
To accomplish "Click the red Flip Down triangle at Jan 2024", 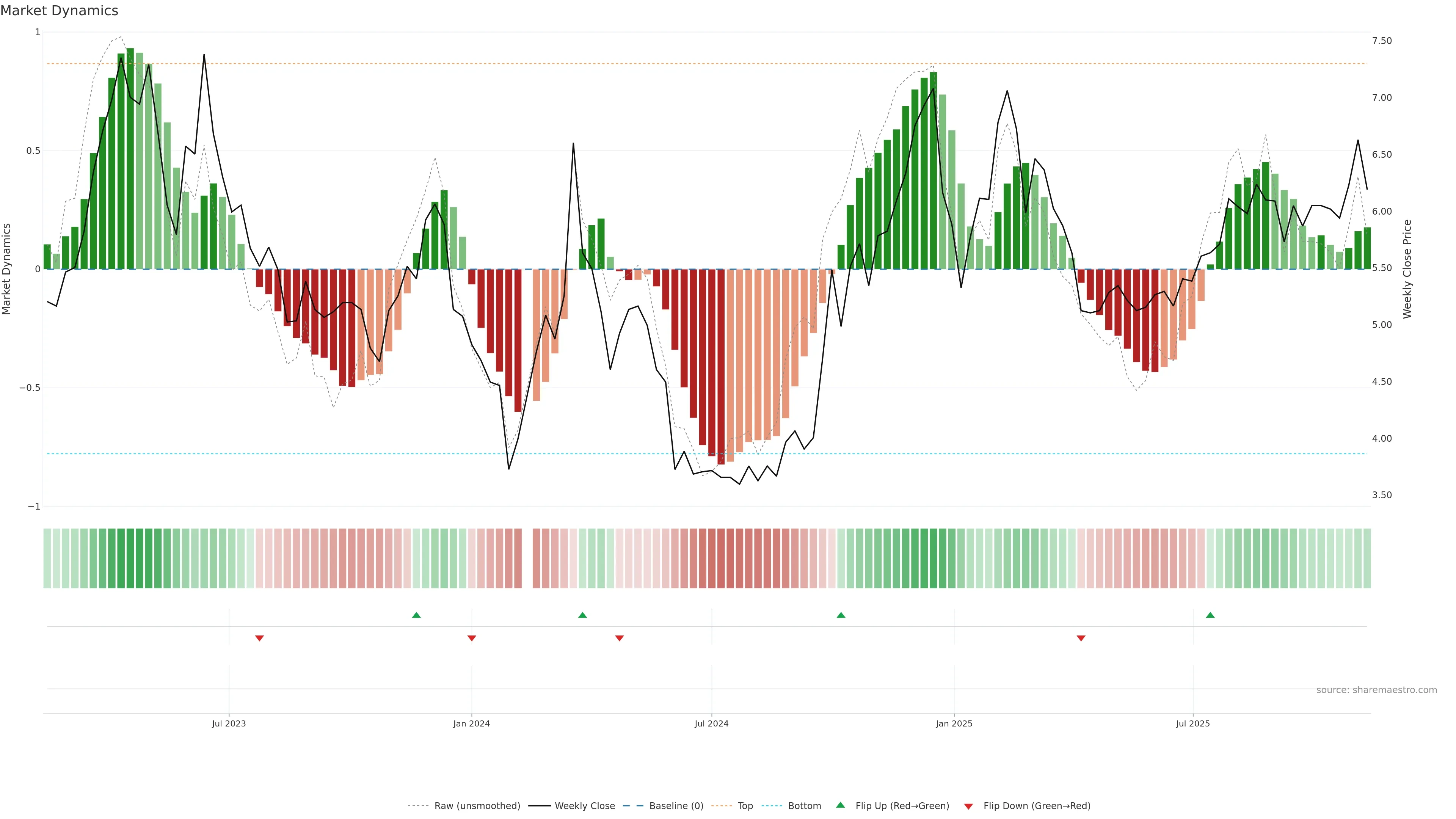I will [x=472, y=638].
